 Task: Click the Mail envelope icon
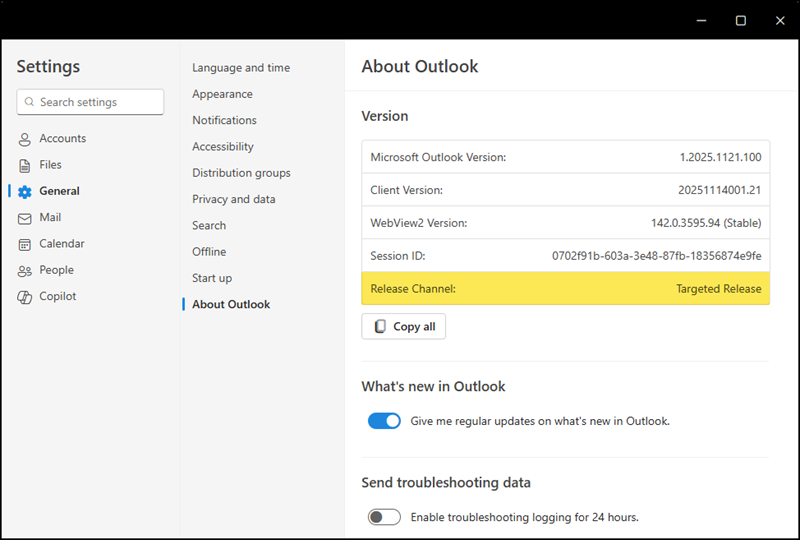pyautogui.click(x=24, y=218)
